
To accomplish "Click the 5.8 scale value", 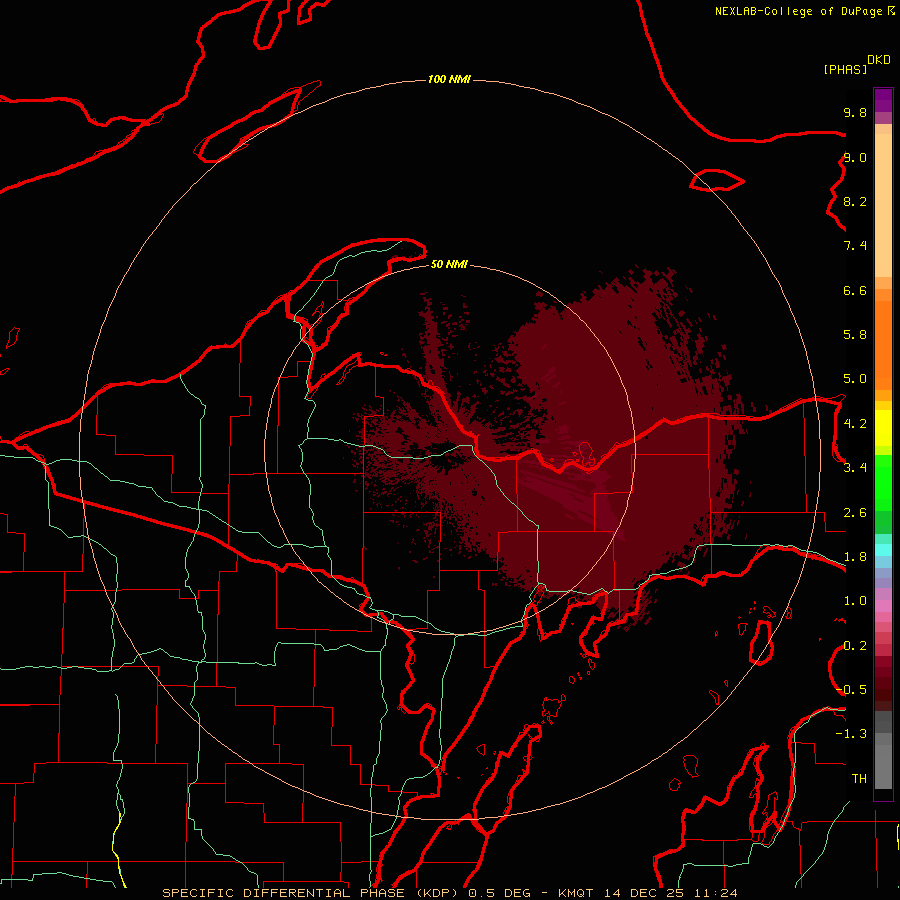I will (x=855, y=335).
